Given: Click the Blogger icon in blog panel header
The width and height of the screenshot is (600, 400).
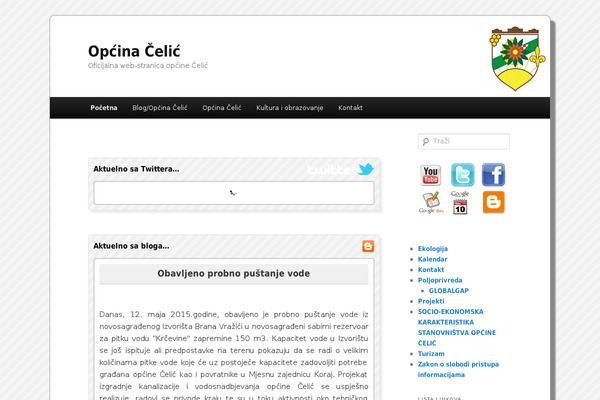Looking at the screenshot, I should 368,246.
